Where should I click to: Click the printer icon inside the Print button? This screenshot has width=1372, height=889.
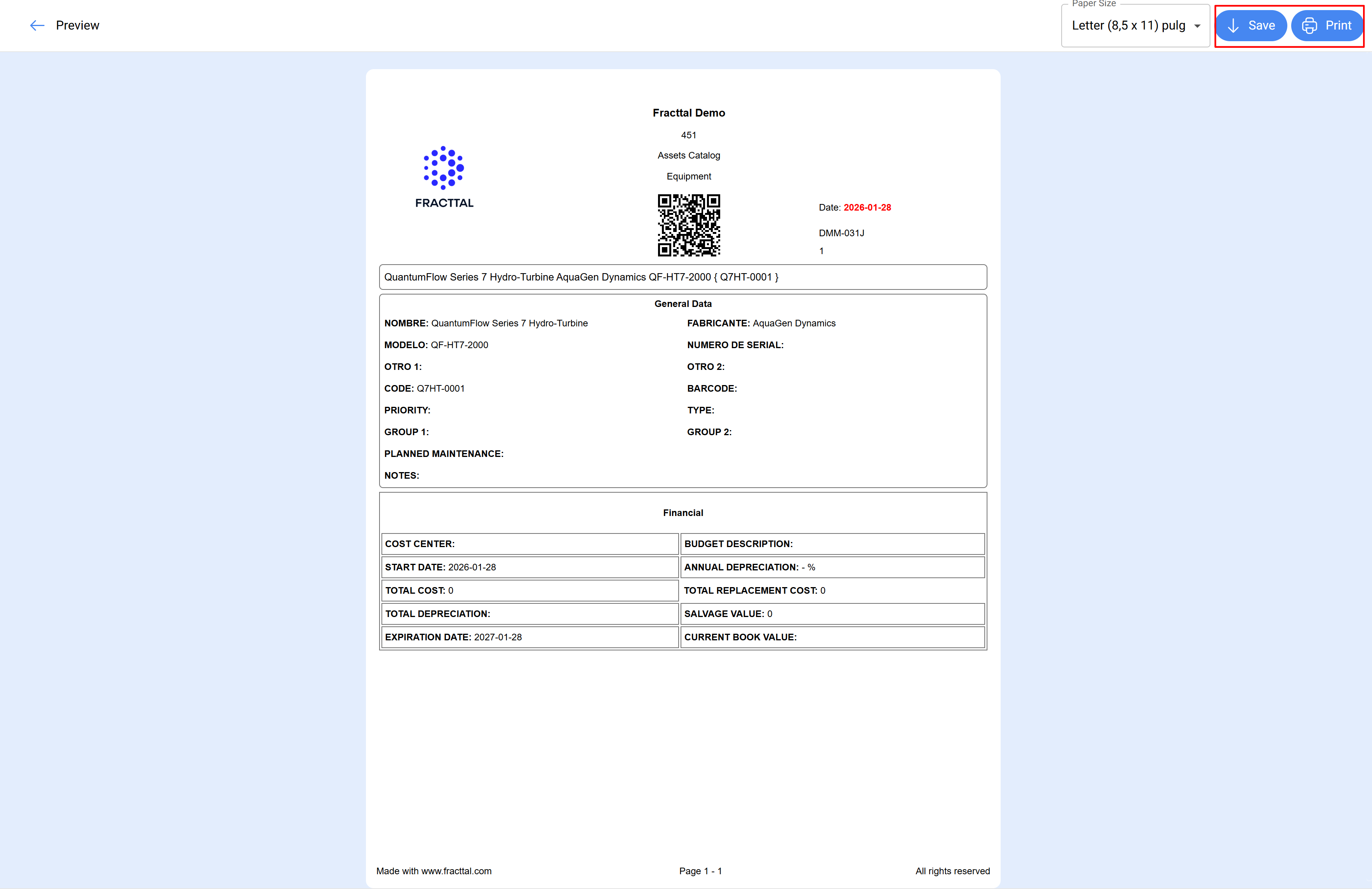coord(1309,25)
